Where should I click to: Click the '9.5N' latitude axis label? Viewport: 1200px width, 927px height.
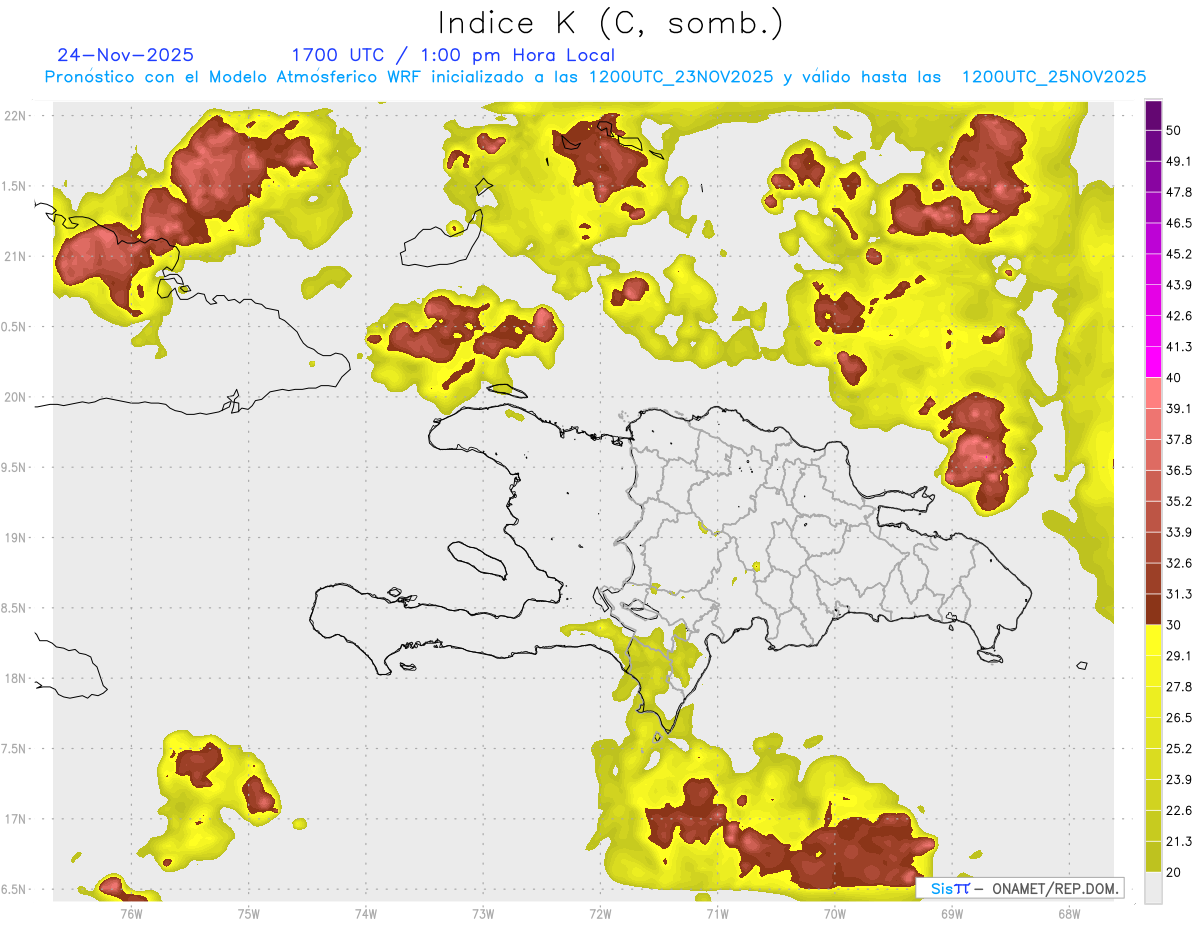click(14, 467)
